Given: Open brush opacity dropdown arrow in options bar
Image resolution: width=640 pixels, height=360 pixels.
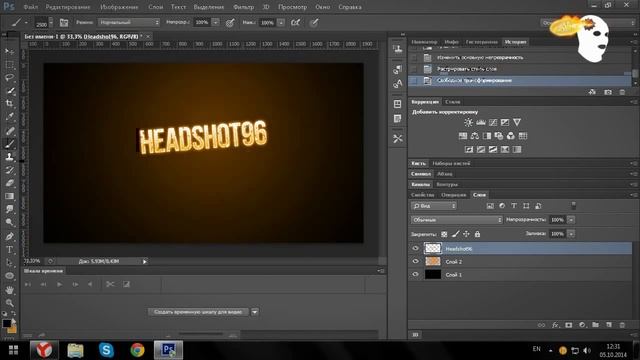Looking at the screenshot, I should tap(216, 22).
